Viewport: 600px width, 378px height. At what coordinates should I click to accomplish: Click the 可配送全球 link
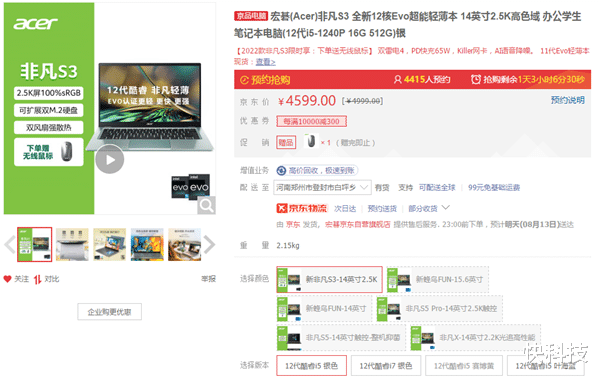437,187
